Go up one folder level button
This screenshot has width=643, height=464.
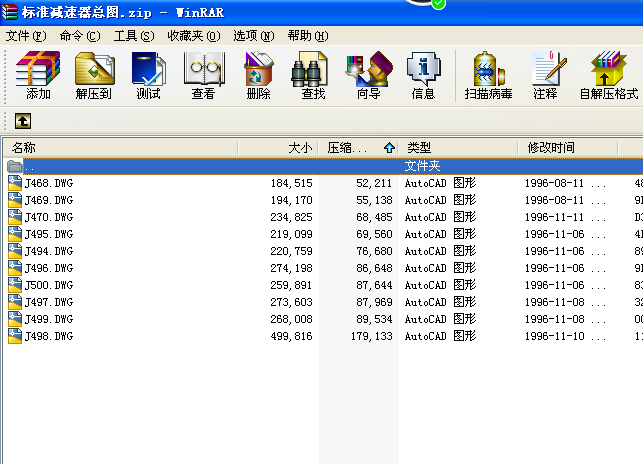pyautogui.click(x=23, y=121)
